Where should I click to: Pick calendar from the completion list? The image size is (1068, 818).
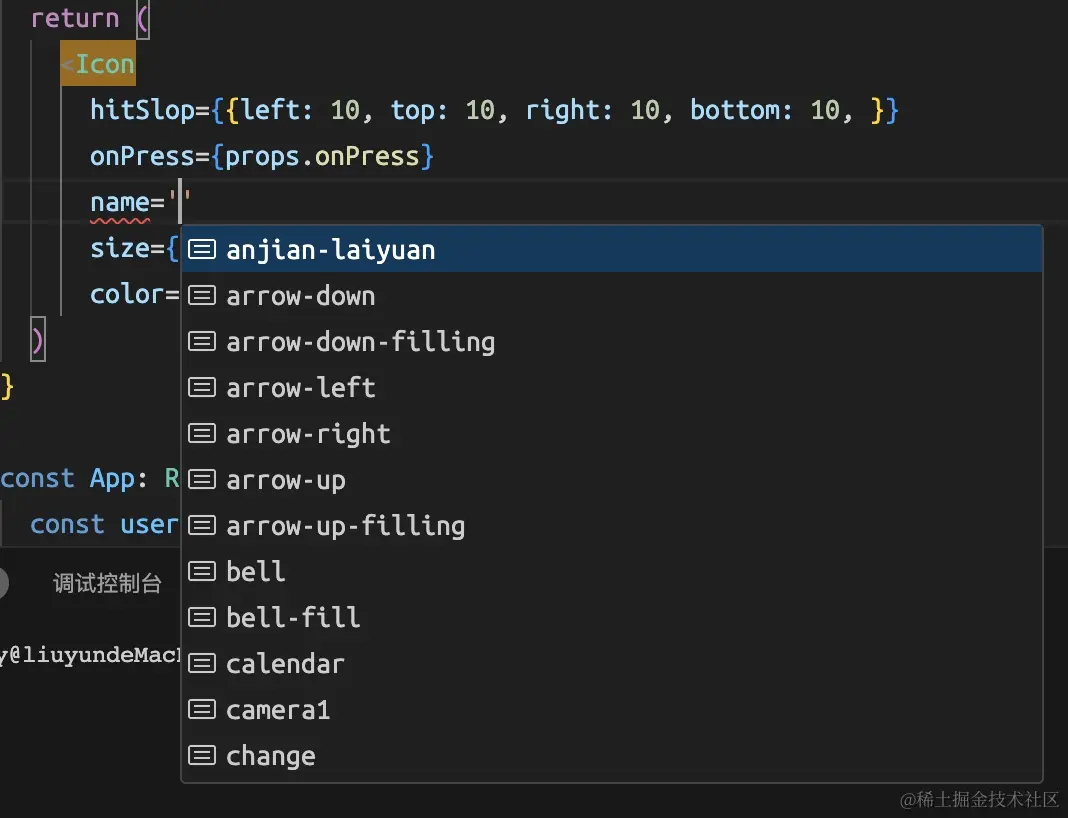click(x=612, y=663)
